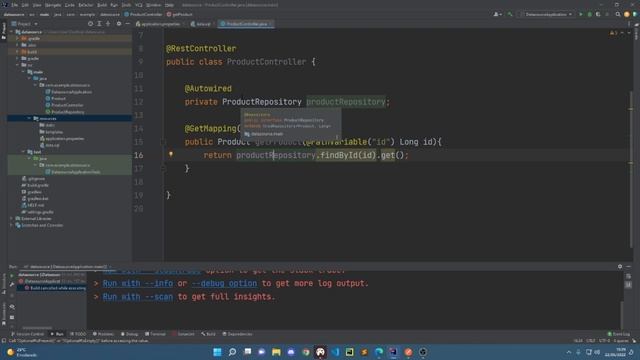Open the VCS menu
The width and height of the screenshot is (640, 360).
(x=139, y=5)
